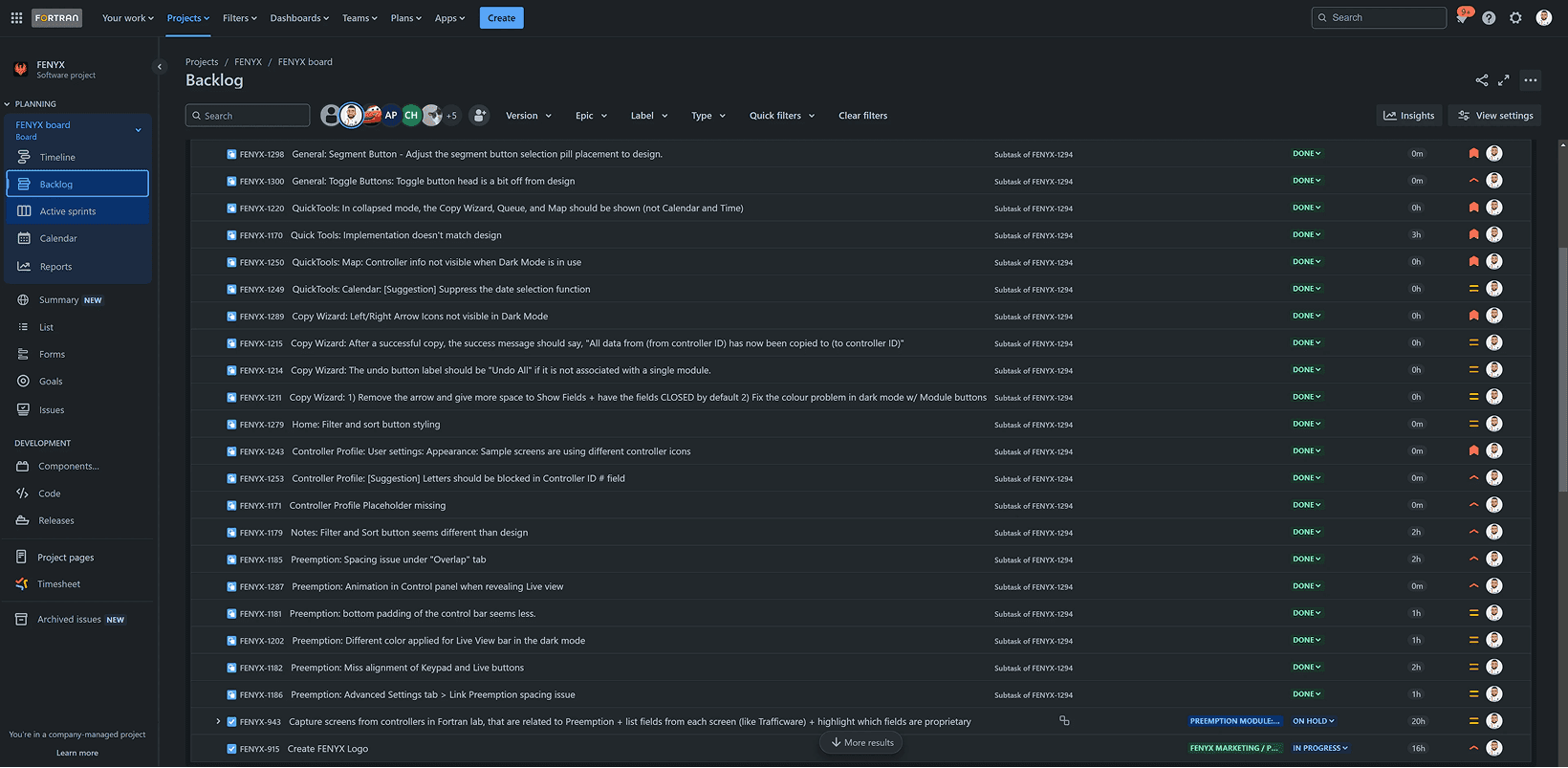Show the +5 more assignees
1568x768 pixels.
coord(451,116)
